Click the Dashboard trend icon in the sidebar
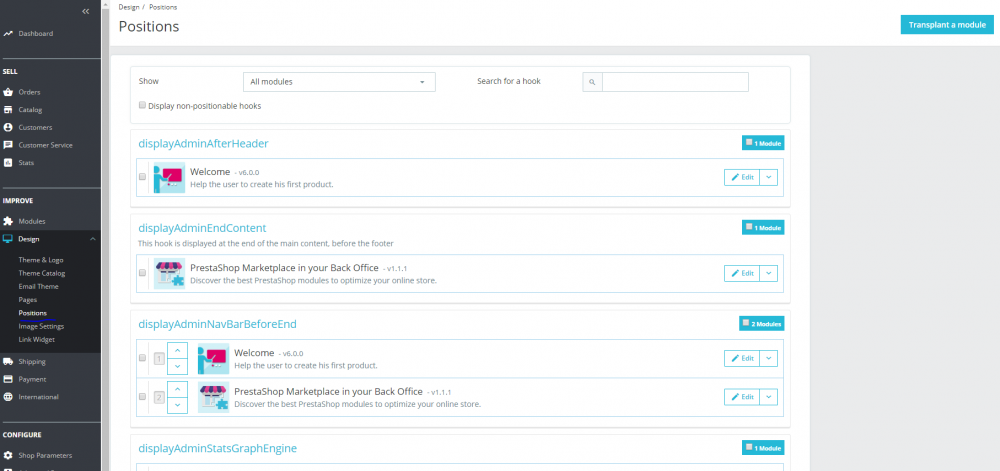Image resolution: width=1000 pixels, height=471 pixels. tap(8, 33)
